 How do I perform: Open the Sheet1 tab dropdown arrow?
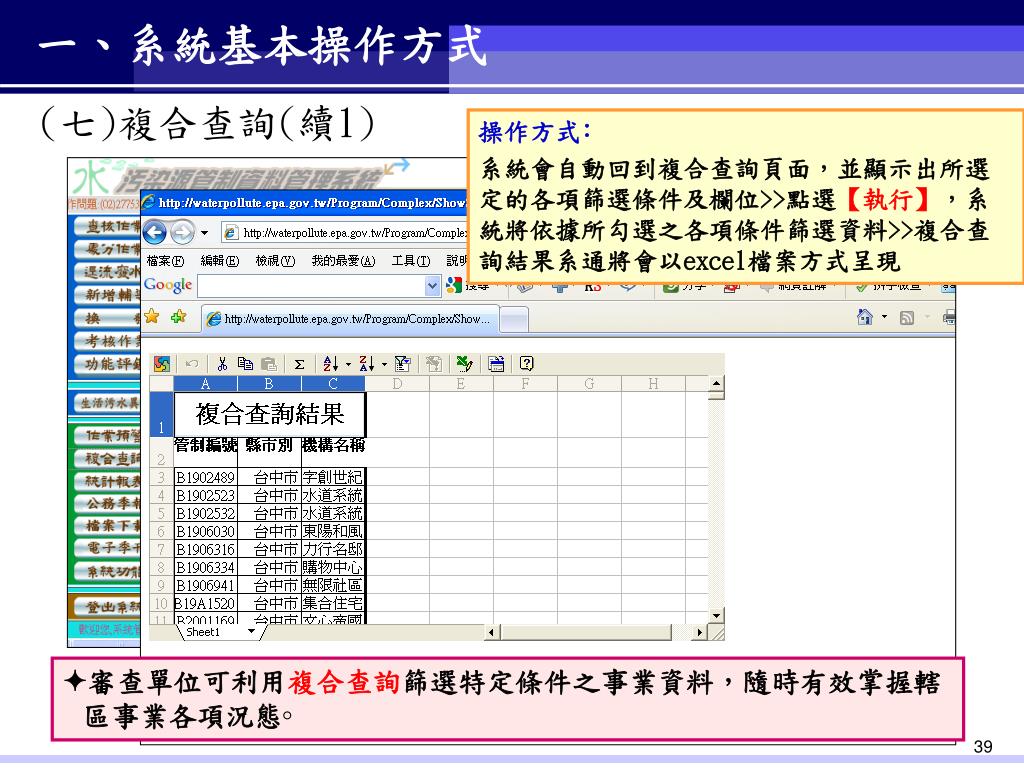click(x=251, y=632)
